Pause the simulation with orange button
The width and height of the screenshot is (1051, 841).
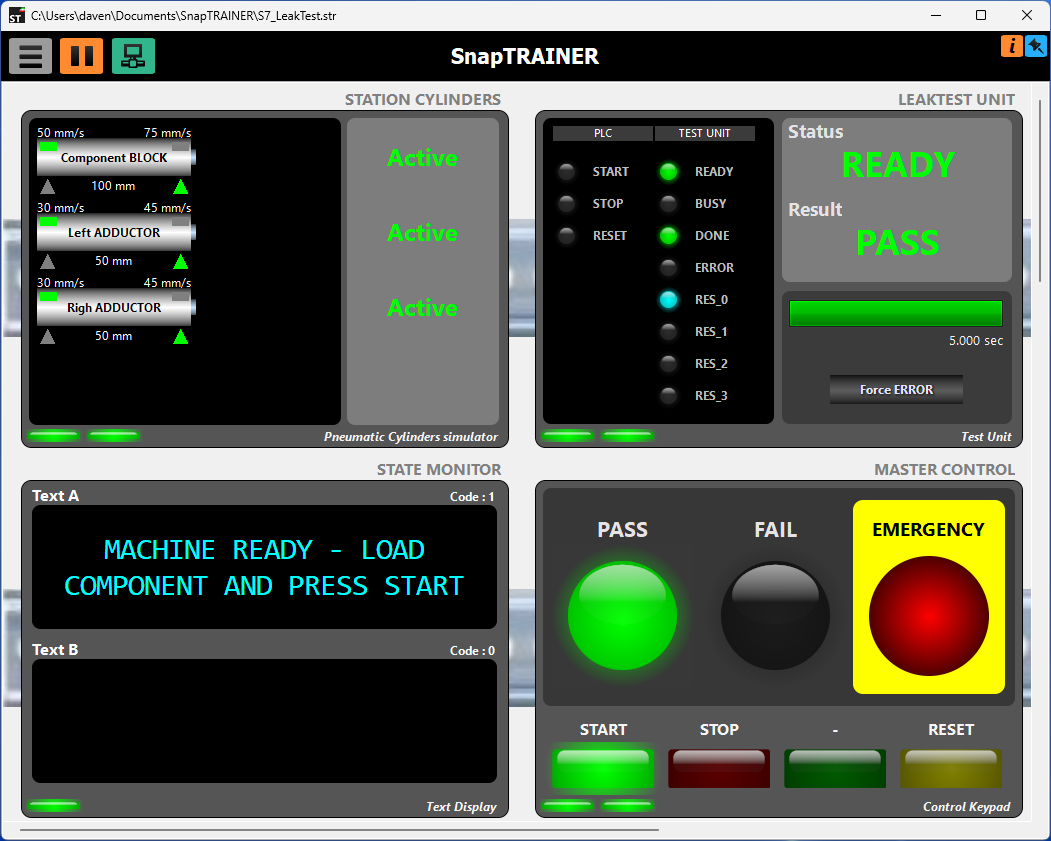click(x=82, y=56)
